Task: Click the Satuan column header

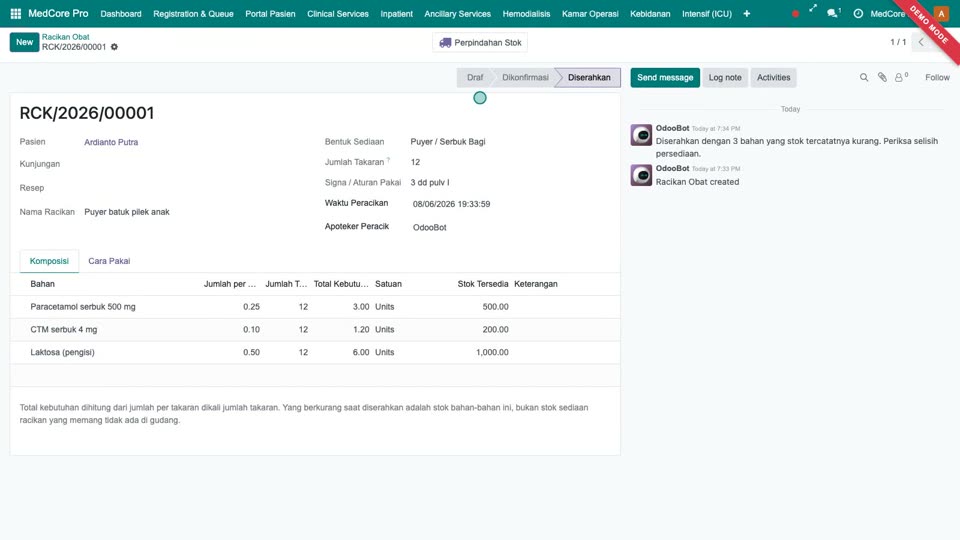Action: 388,284
